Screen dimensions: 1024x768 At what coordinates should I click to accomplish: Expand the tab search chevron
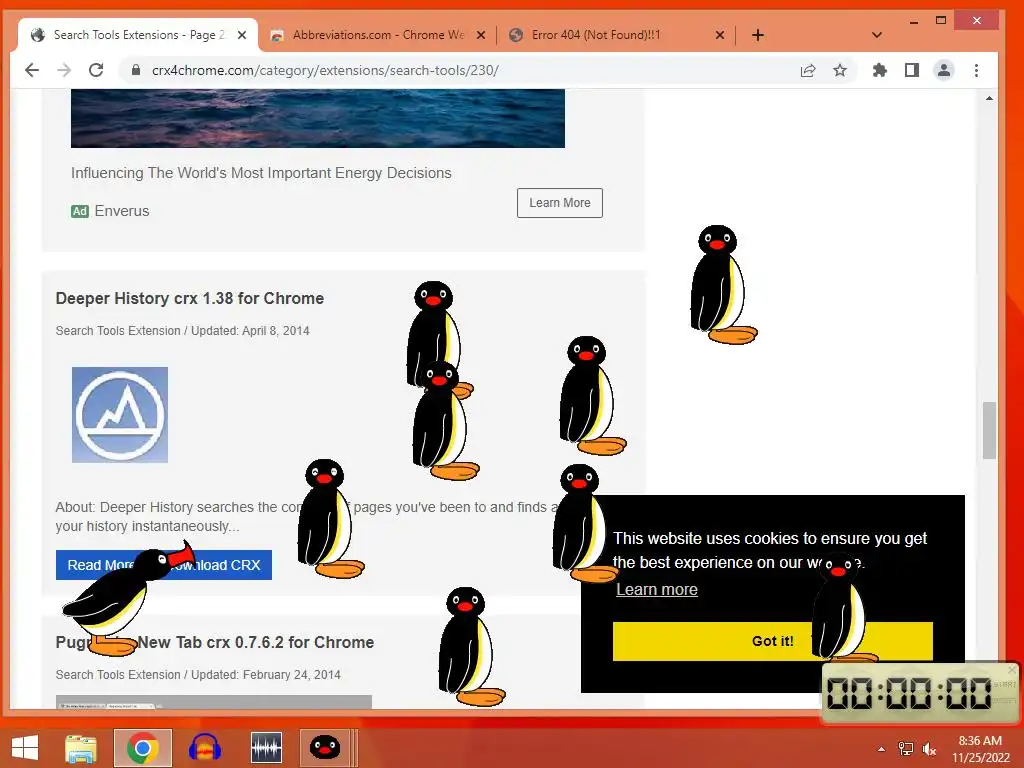tap(876, 35)
